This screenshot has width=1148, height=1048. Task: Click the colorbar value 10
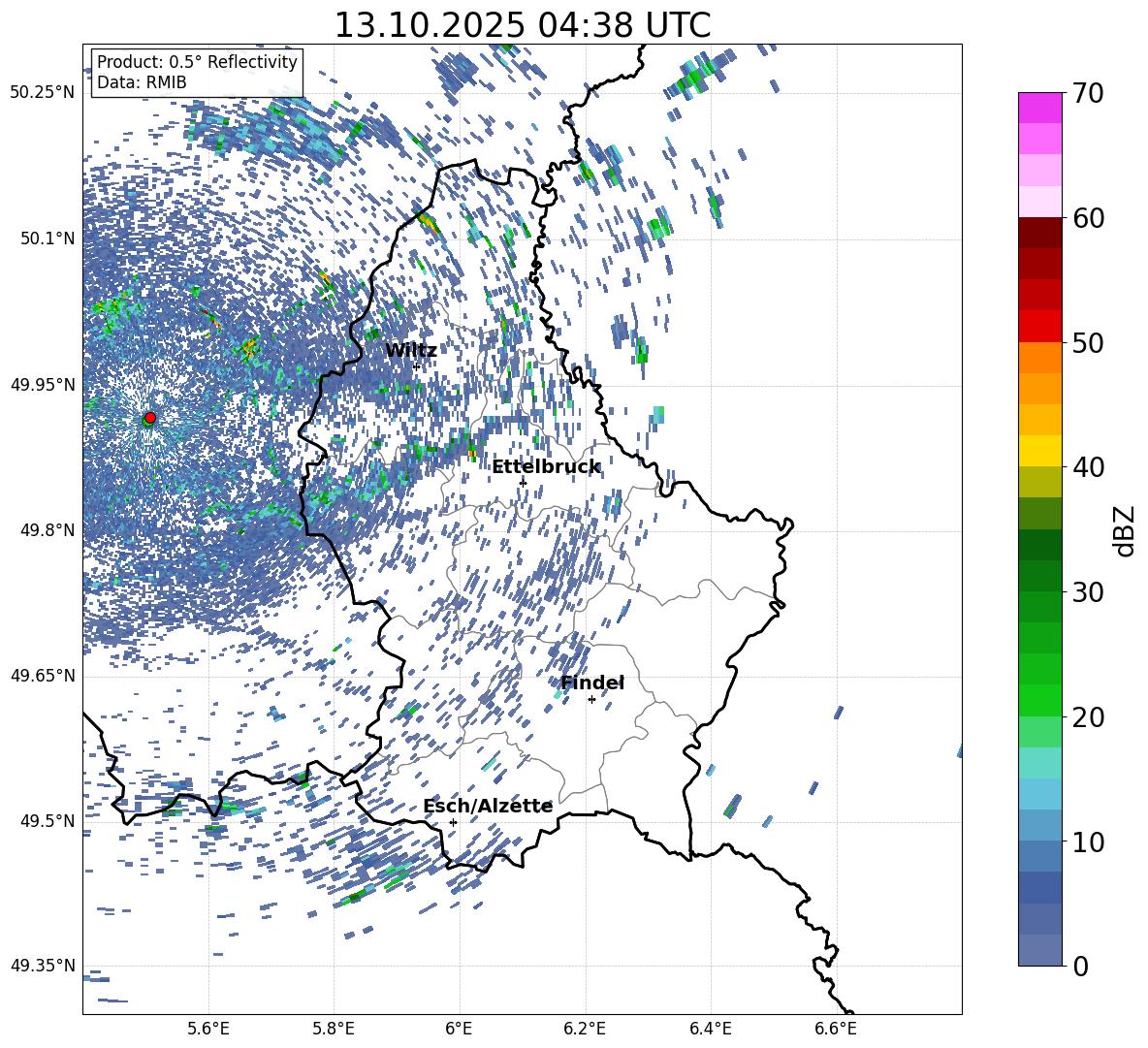1088,842
